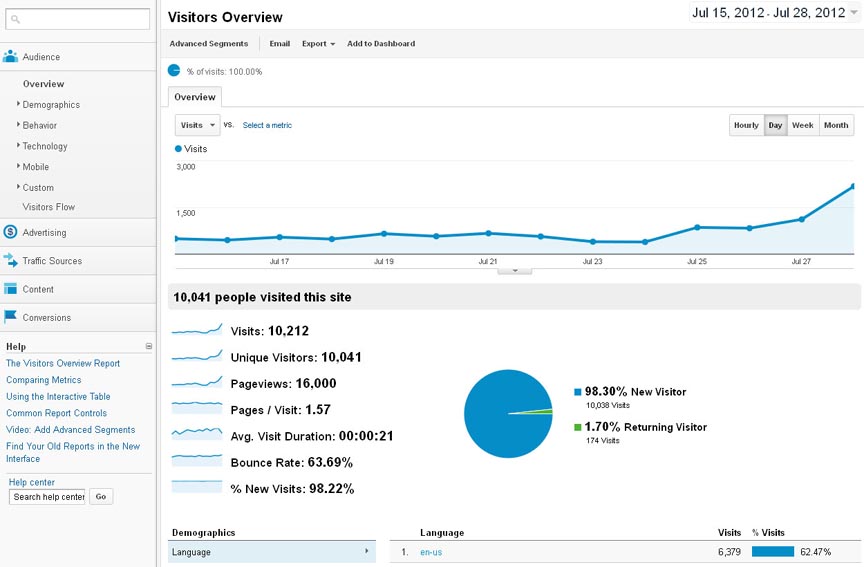Screen dimensions: 864x567
Task: Click Add to Dashboard
Action: point(381,44)
